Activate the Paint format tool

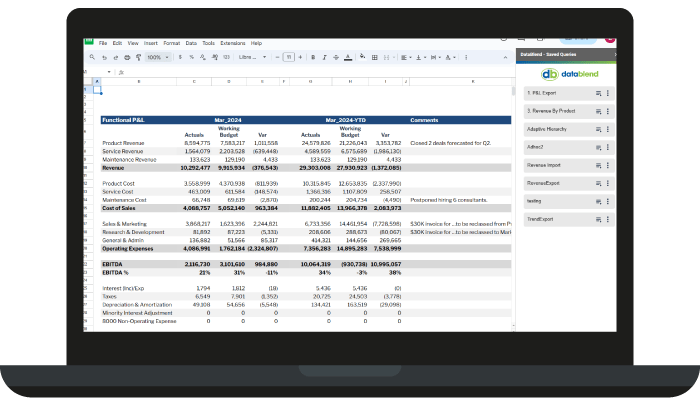tap(138, 57)
